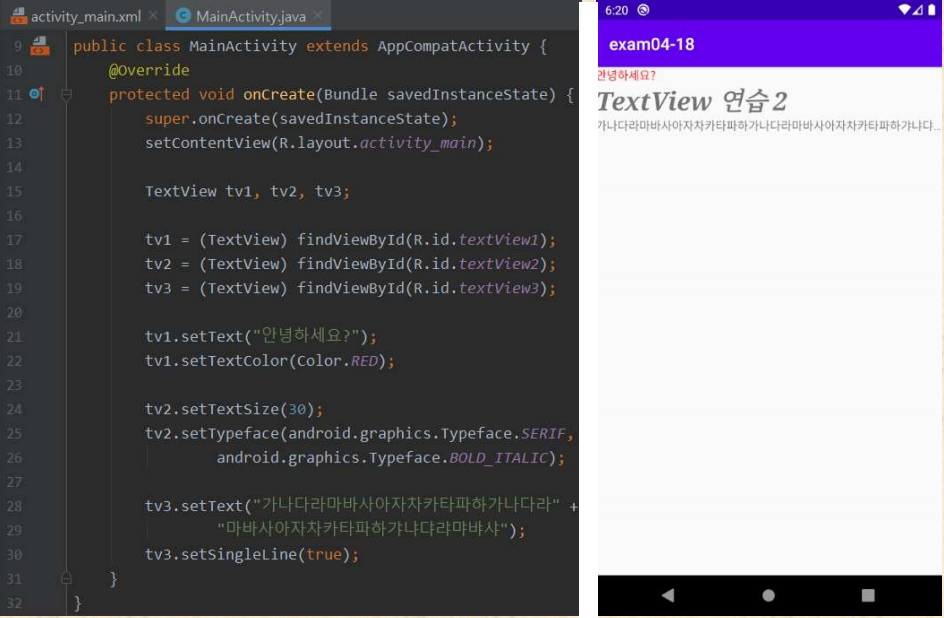Tap the Wi-Fi status icon in emulator
The width and height of the screenshot is (944, 618).
(x=904, y=10)
